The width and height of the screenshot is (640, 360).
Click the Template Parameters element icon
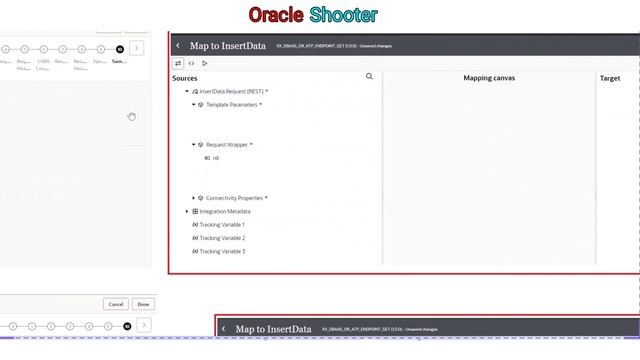coord(201,105)
